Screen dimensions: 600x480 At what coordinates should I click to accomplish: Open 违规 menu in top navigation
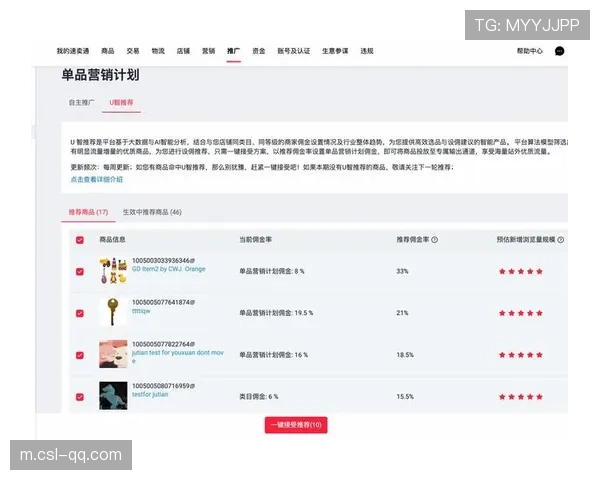367,51
